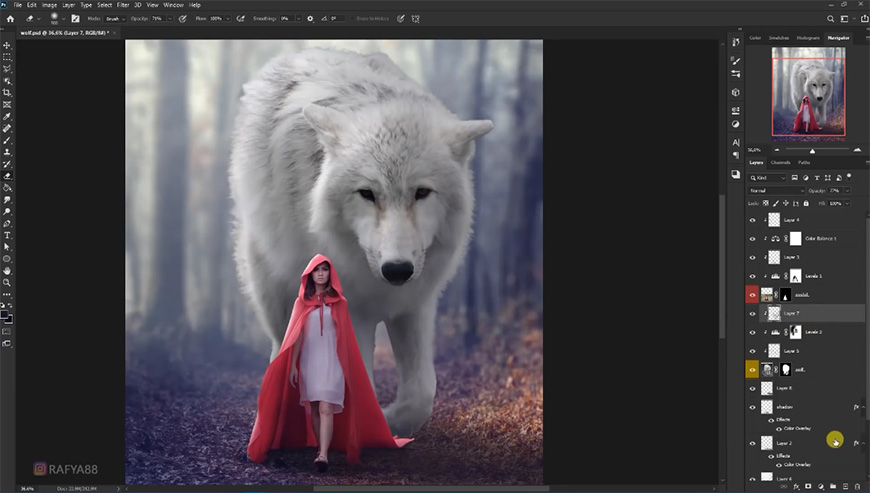Open Smoothing percentage dropdown
Image resolution: width=870 pixels, height=493 pixels.
pyautogui.click(x=298, y=19)
